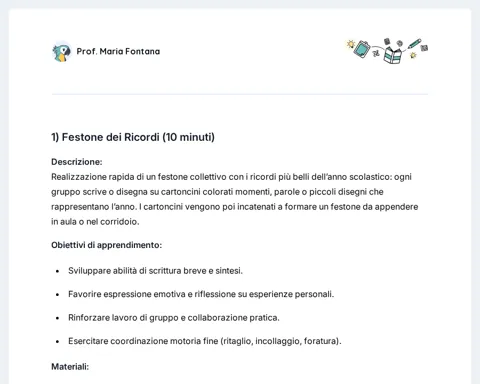Click the Descrizione label

click(x=77, y=162)
